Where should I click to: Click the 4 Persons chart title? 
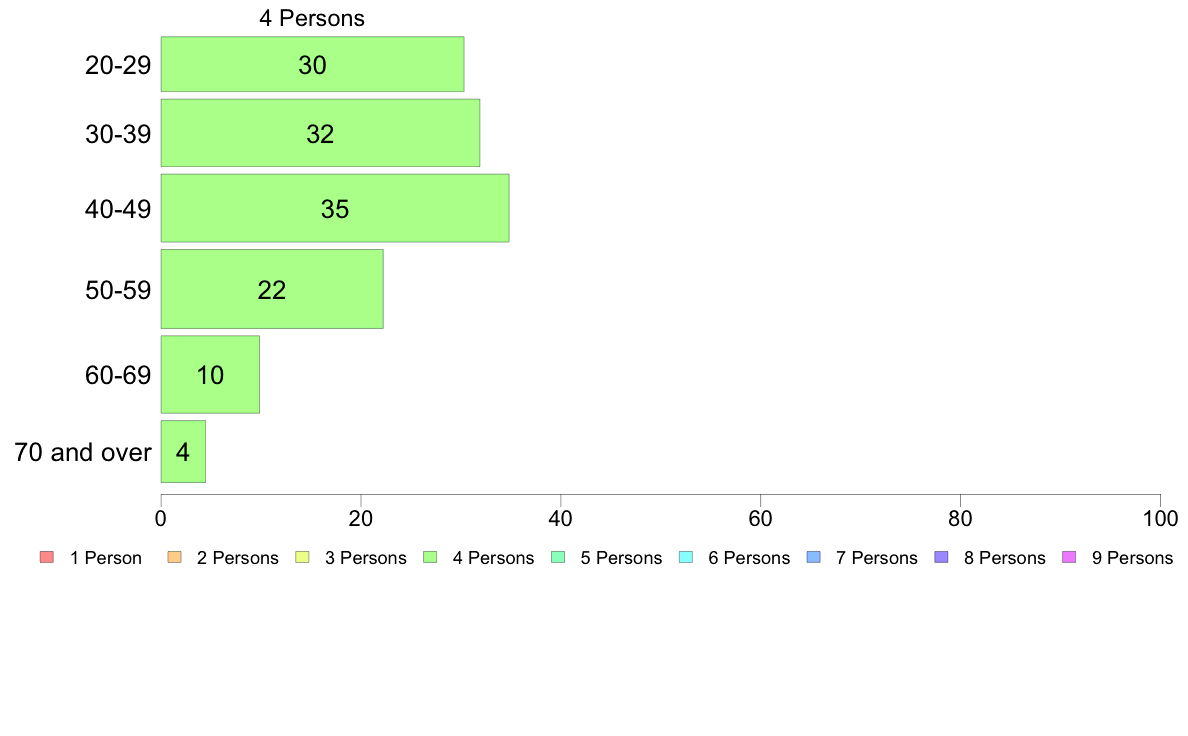click(x=312, y=18)
